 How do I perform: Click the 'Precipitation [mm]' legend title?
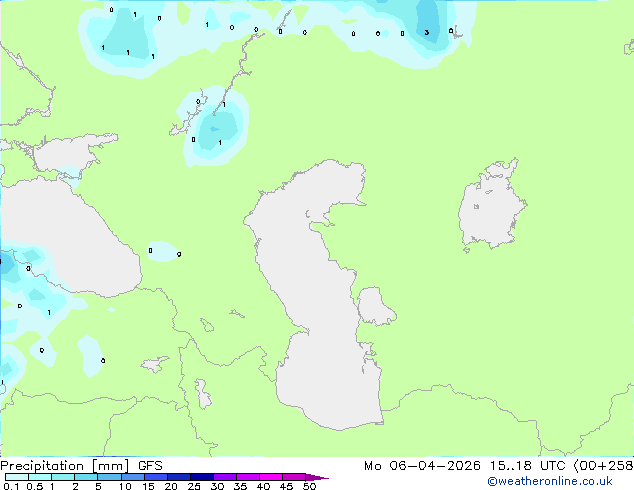(65, 466)
